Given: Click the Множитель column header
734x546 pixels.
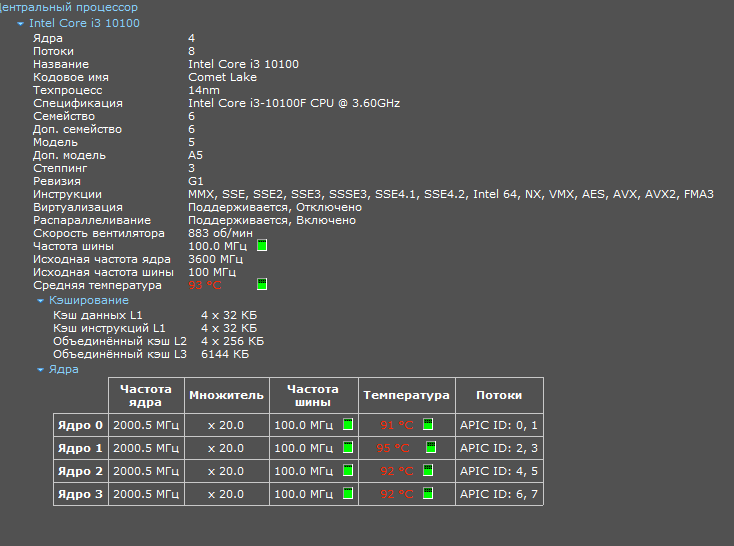Looking at the screenshot, I should (227, 396).
